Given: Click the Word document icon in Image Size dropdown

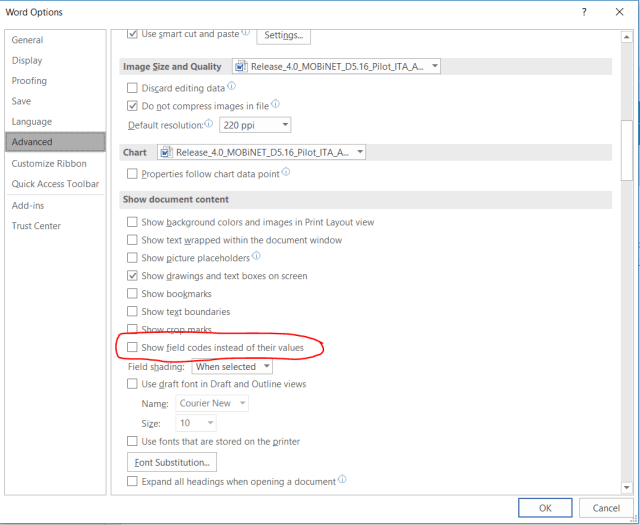Looking at the screenshot, I should click(241, 66).
